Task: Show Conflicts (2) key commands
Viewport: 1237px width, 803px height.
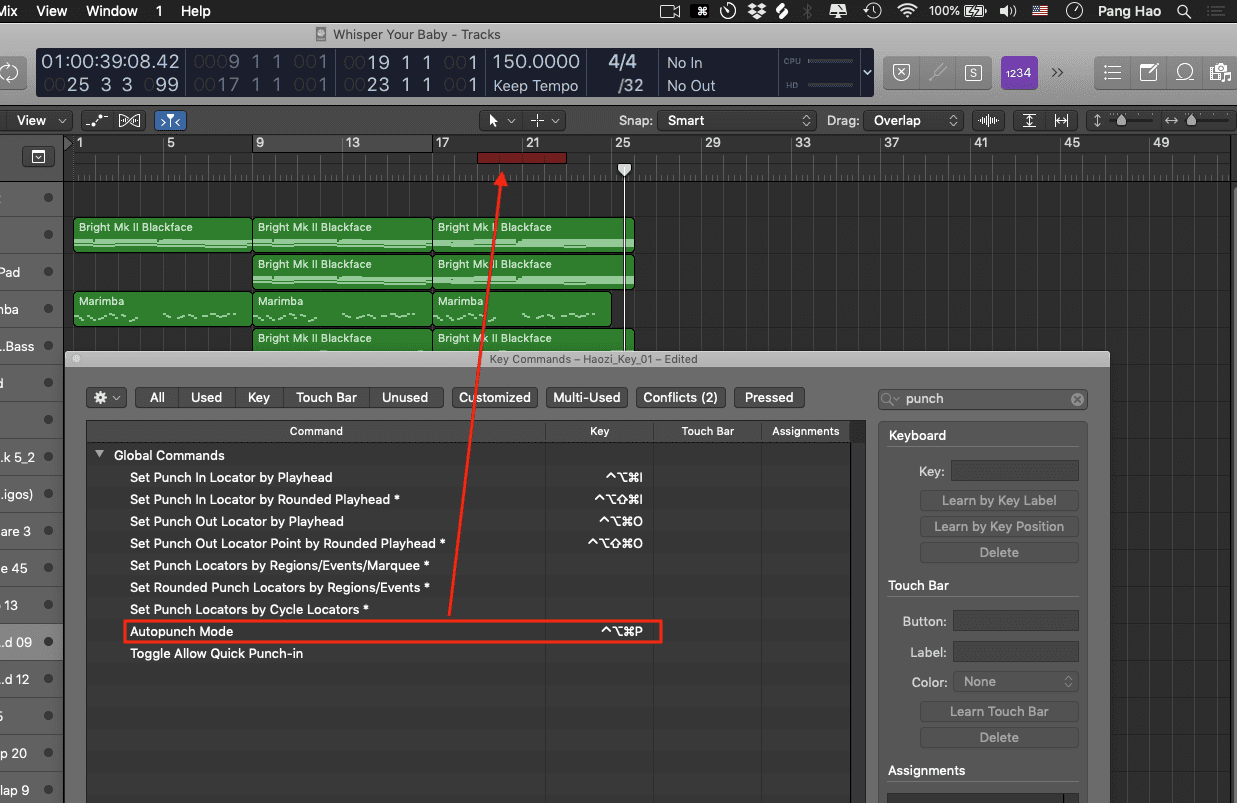Action: coord(680,397)
